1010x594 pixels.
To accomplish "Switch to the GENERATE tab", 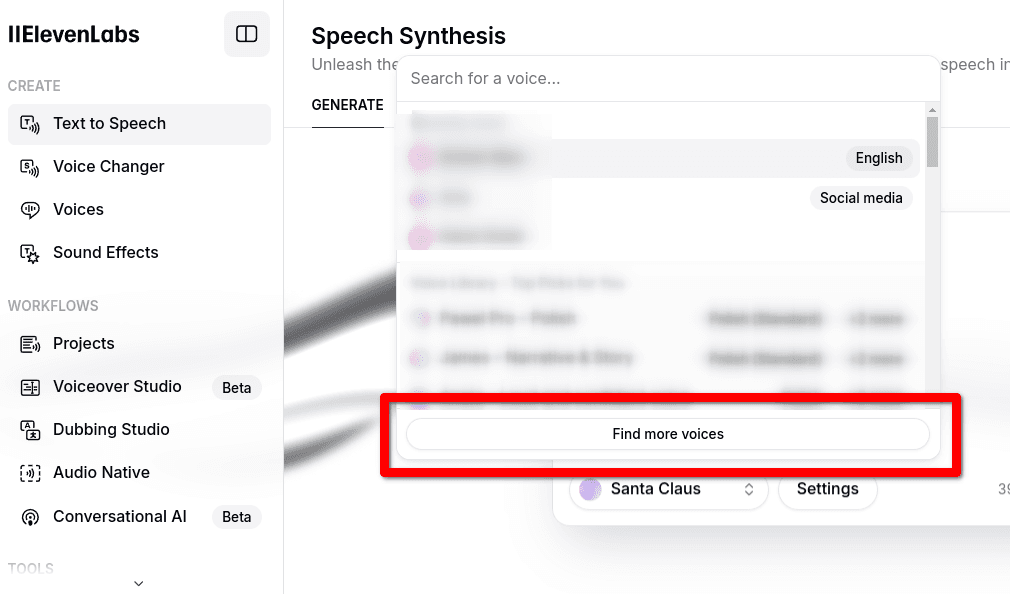I will click(347, 105).
